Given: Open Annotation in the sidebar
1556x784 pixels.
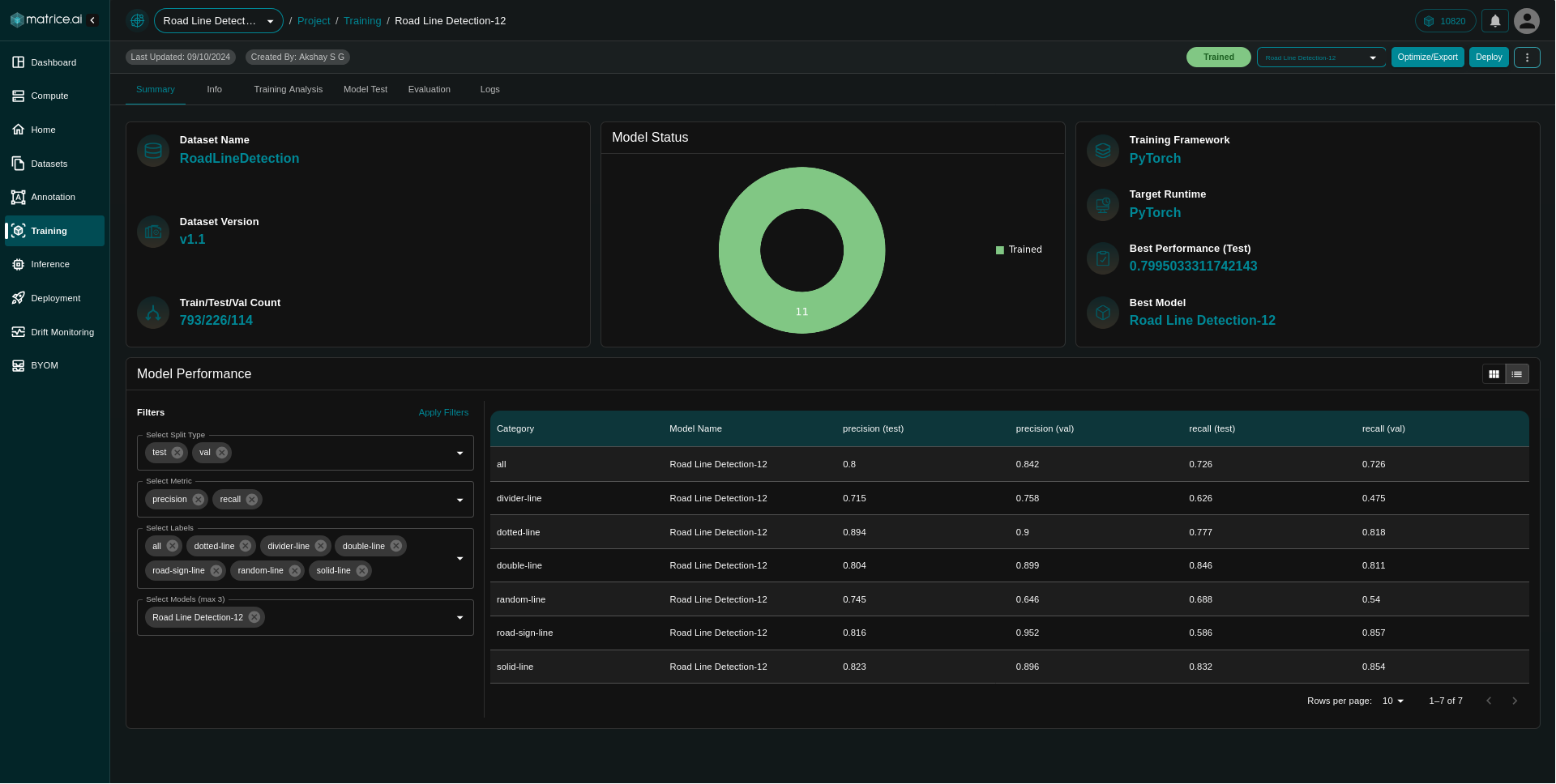Looking at the screenshot, I should coord(54,197).
